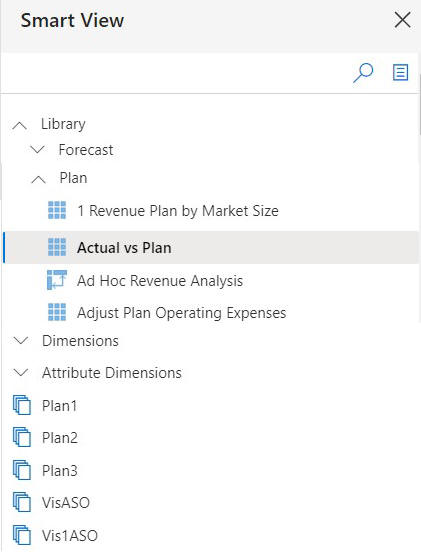
Task: Open 1 Revenue Plan by Market Size
Action: pyautogui.click(x=178, y=211)
